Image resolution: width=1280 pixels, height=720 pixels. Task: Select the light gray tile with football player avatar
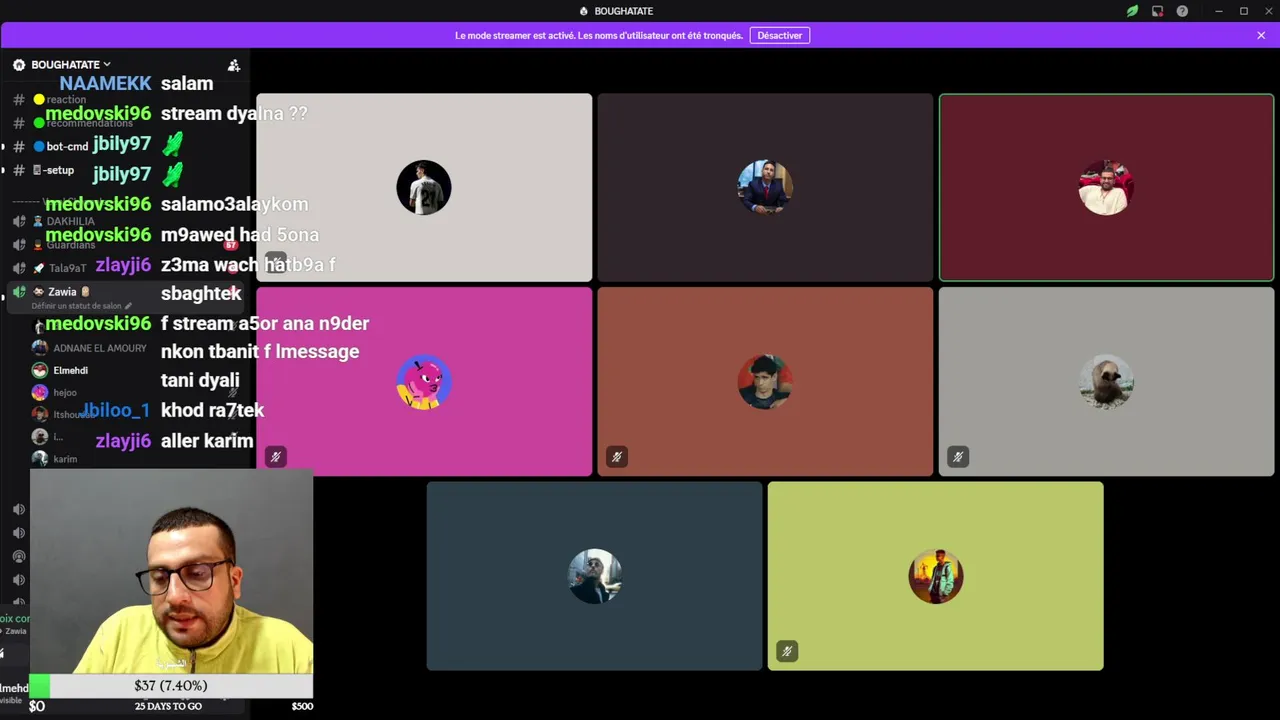[424, 188]
